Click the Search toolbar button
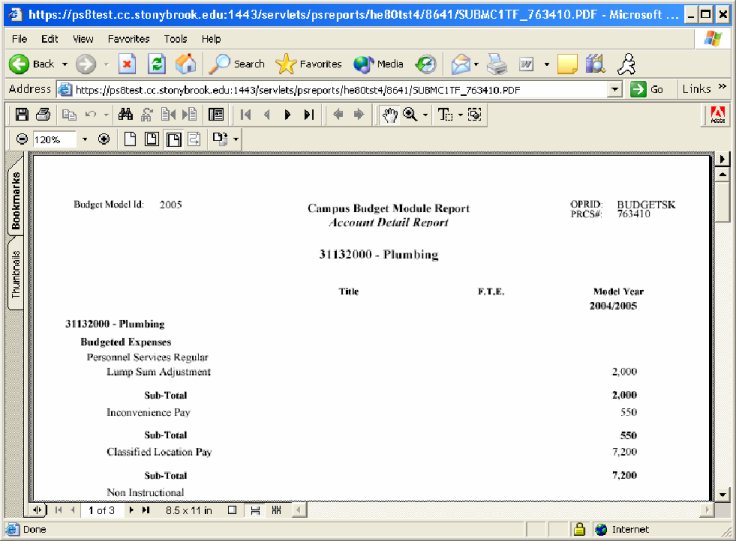736x541 pixels. [x=237, y=64]
